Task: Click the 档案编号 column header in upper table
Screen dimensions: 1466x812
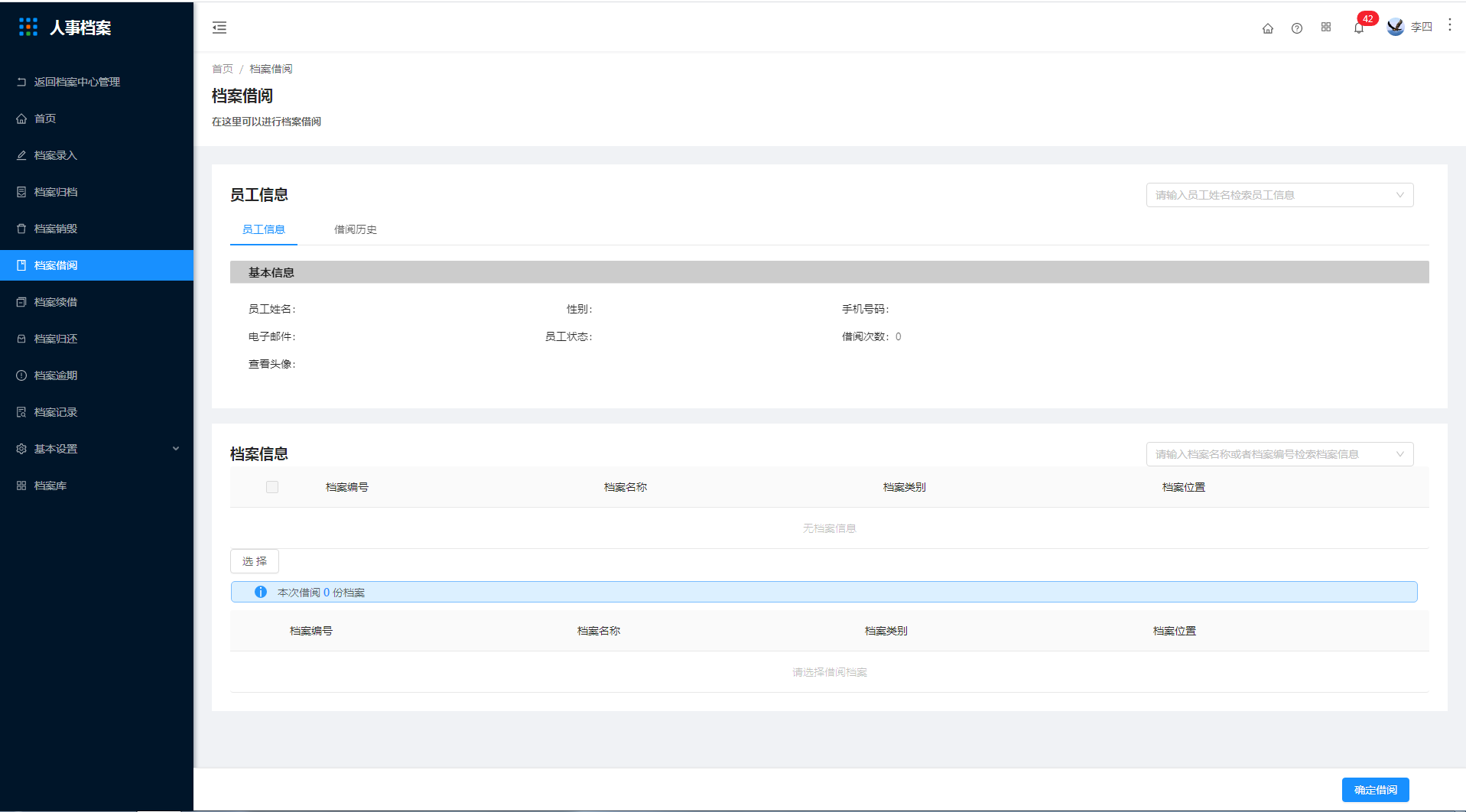Action: (x=347, y=487)
